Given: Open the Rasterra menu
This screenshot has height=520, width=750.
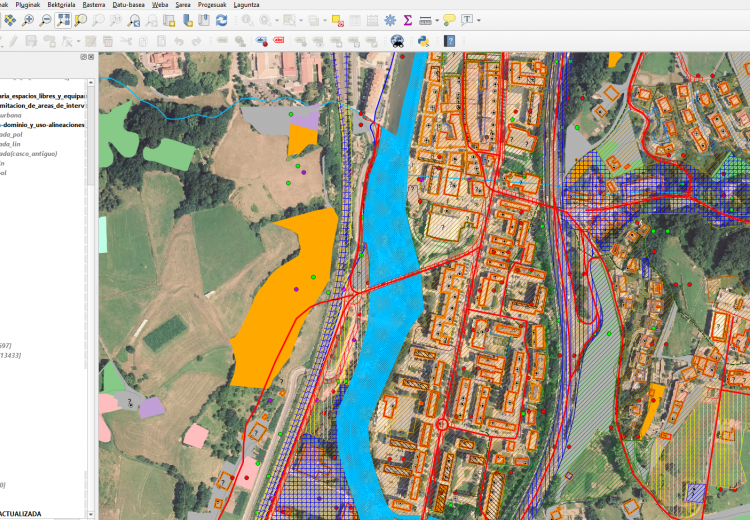Looking at the screenshot, I should click(94, 4).
